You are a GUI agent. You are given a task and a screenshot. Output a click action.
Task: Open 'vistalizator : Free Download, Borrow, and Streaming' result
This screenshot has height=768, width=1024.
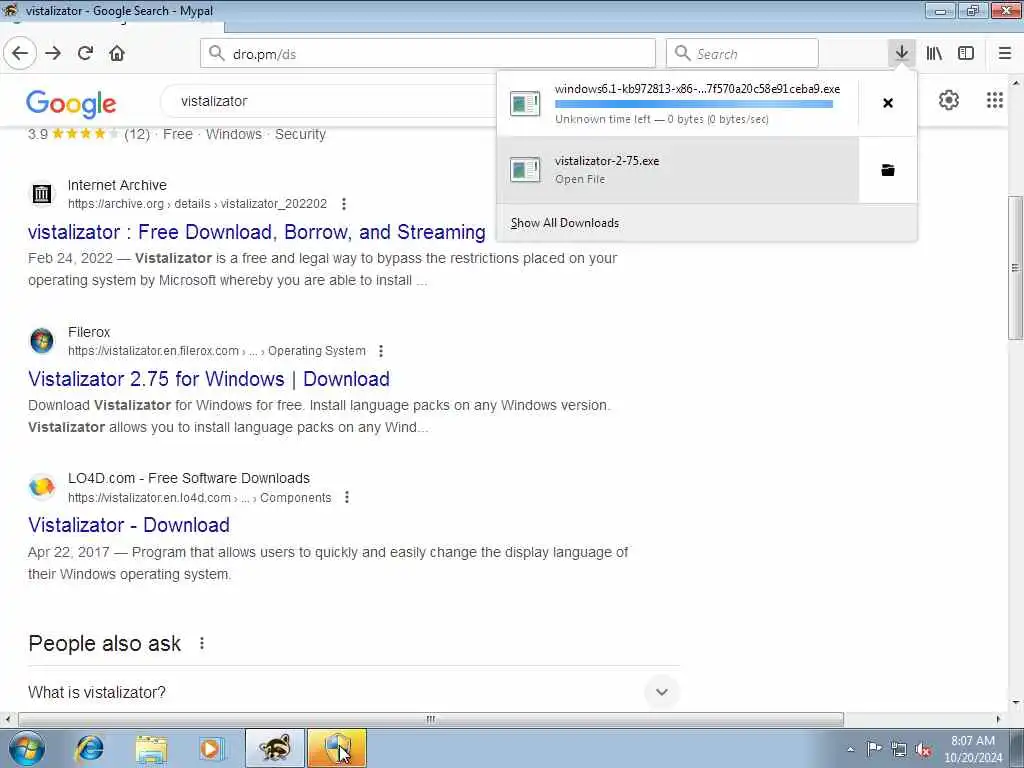(x=257, y=232)
